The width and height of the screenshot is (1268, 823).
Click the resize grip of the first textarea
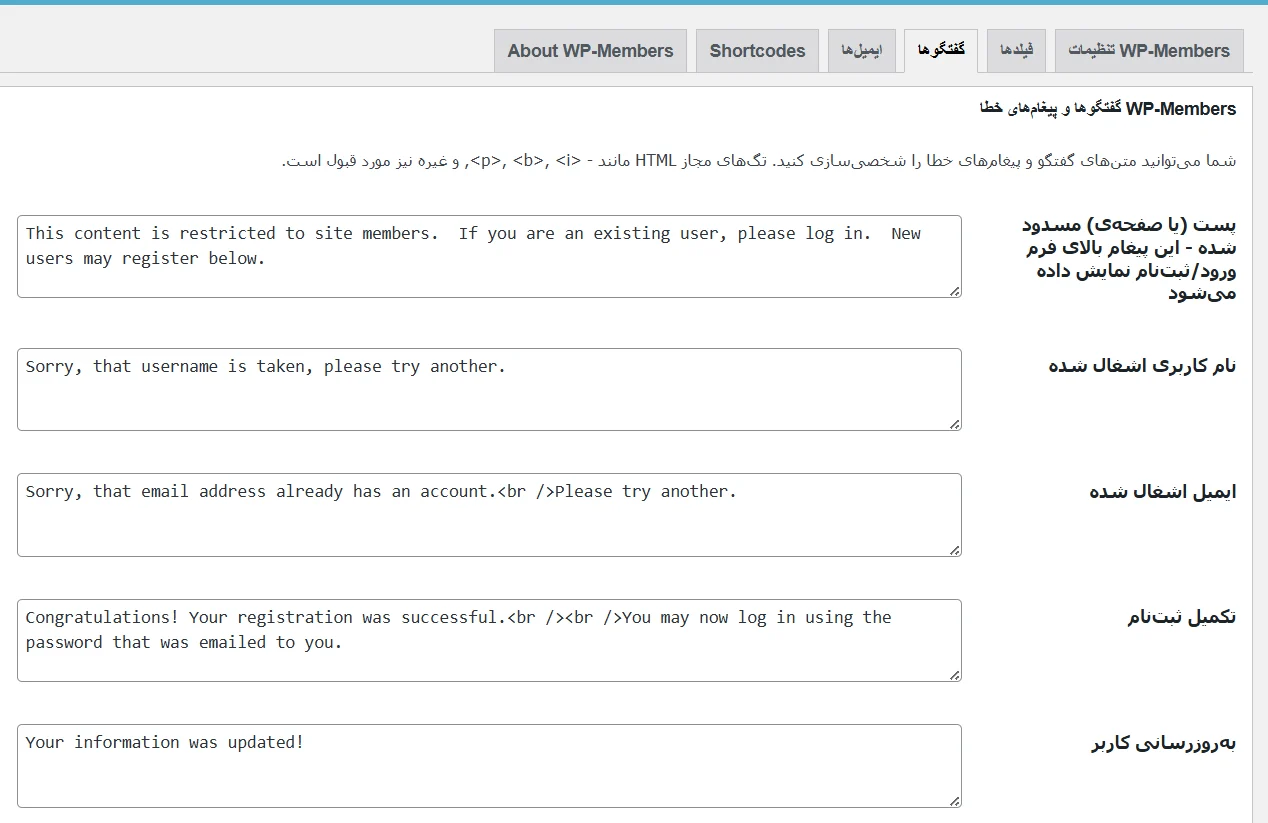coord(955,293)
